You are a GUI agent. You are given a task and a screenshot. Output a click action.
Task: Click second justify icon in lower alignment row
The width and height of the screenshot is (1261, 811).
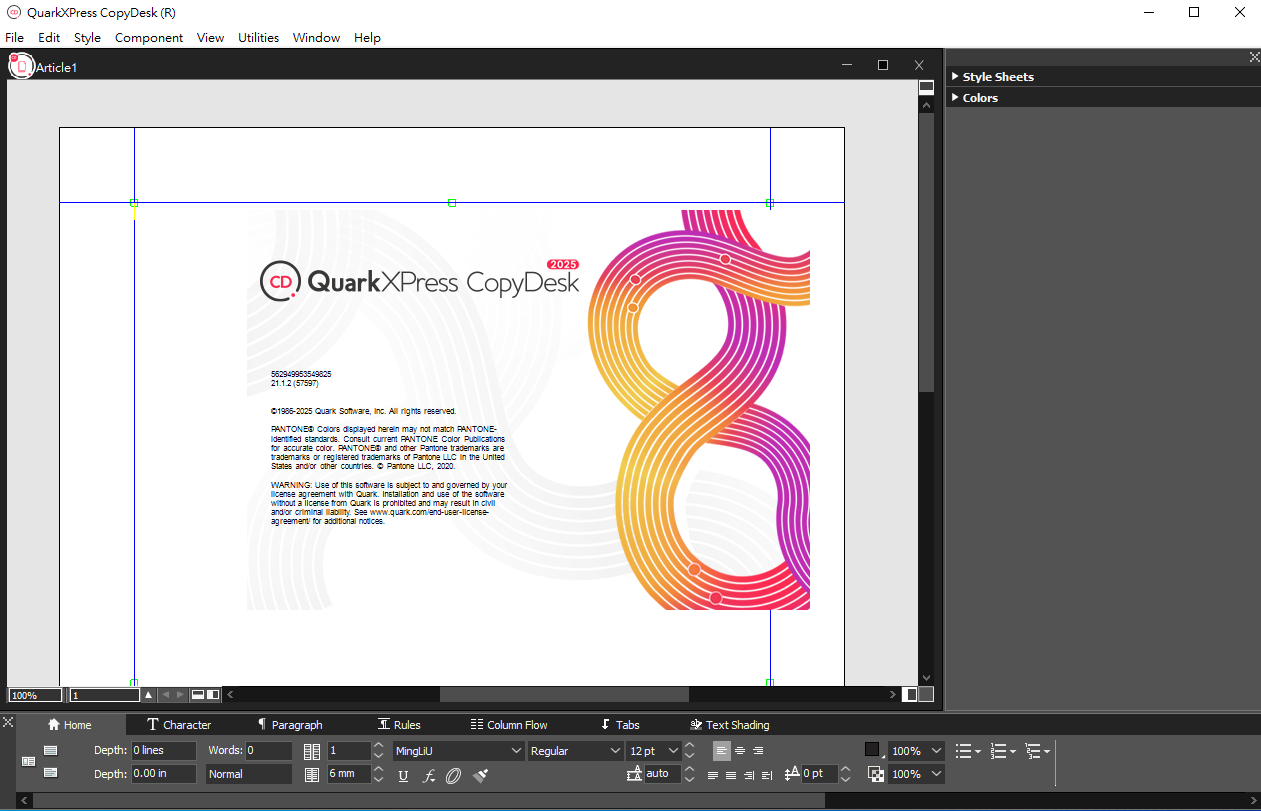(731, 775)
